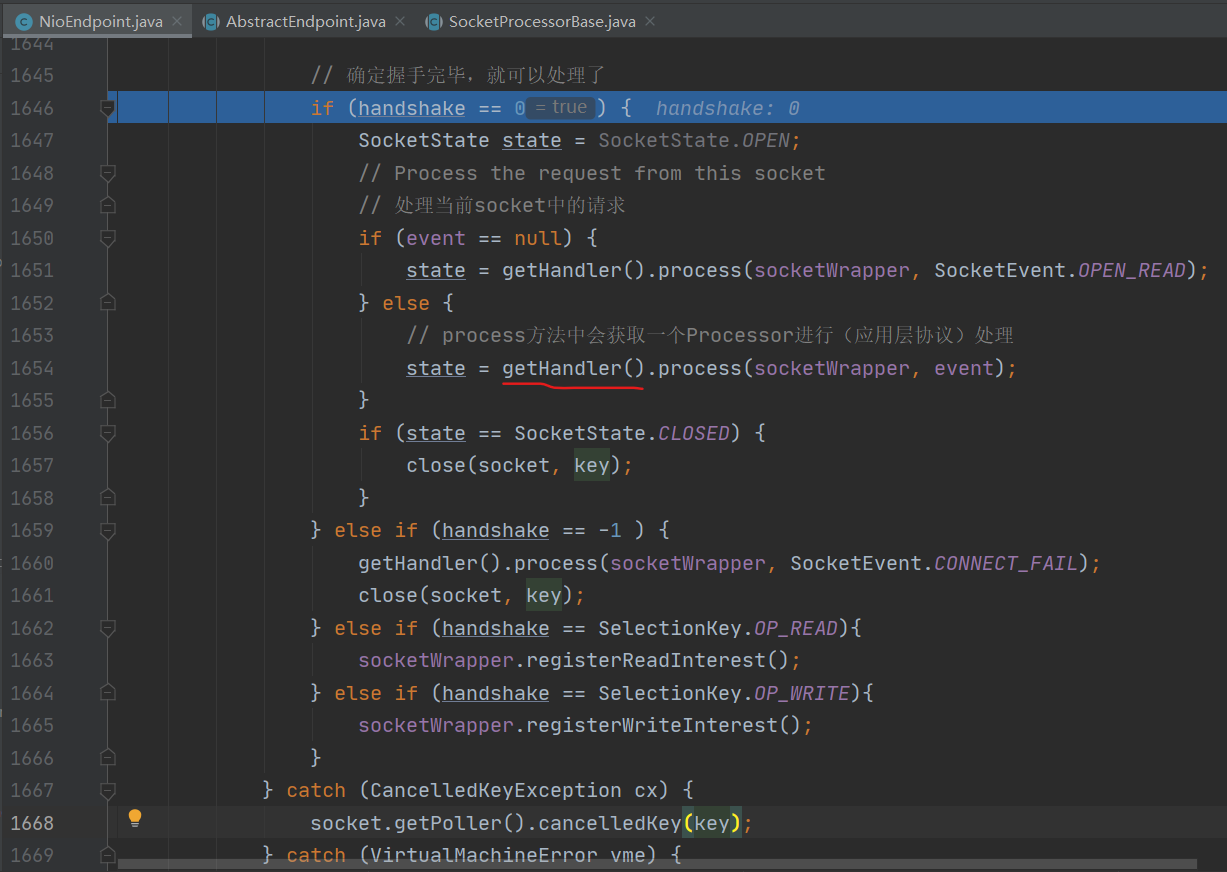Click close(socket, key) on line 1657
This screenshot has height=872, width=1227.
point(514,465)
